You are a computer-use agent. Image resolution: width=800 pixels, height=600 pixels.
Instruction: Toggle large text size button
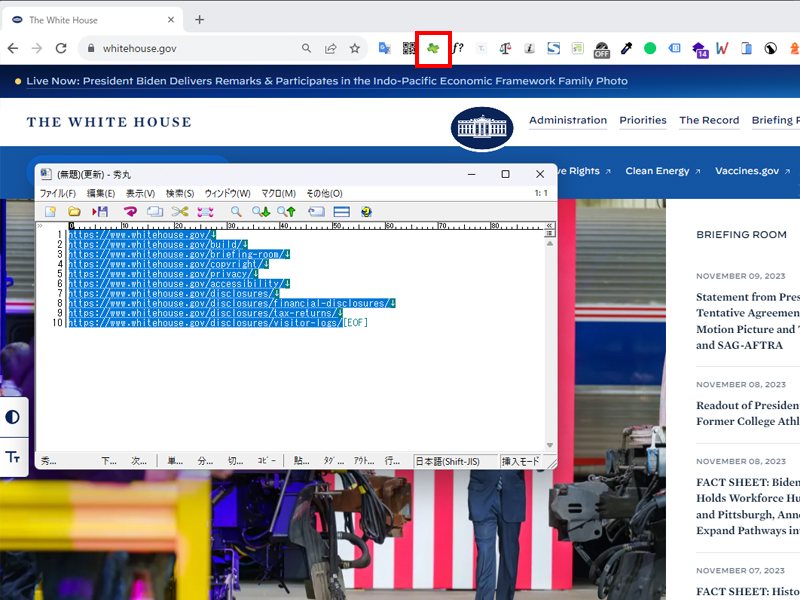pyautogui.click(x=13, y=457)
